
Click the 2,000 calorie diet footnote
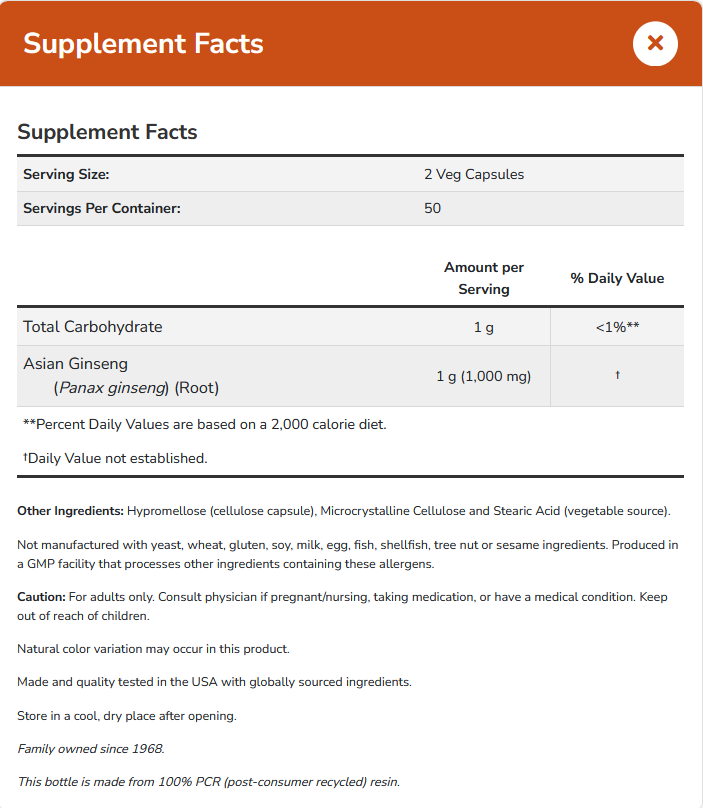(x=204, y=424)
